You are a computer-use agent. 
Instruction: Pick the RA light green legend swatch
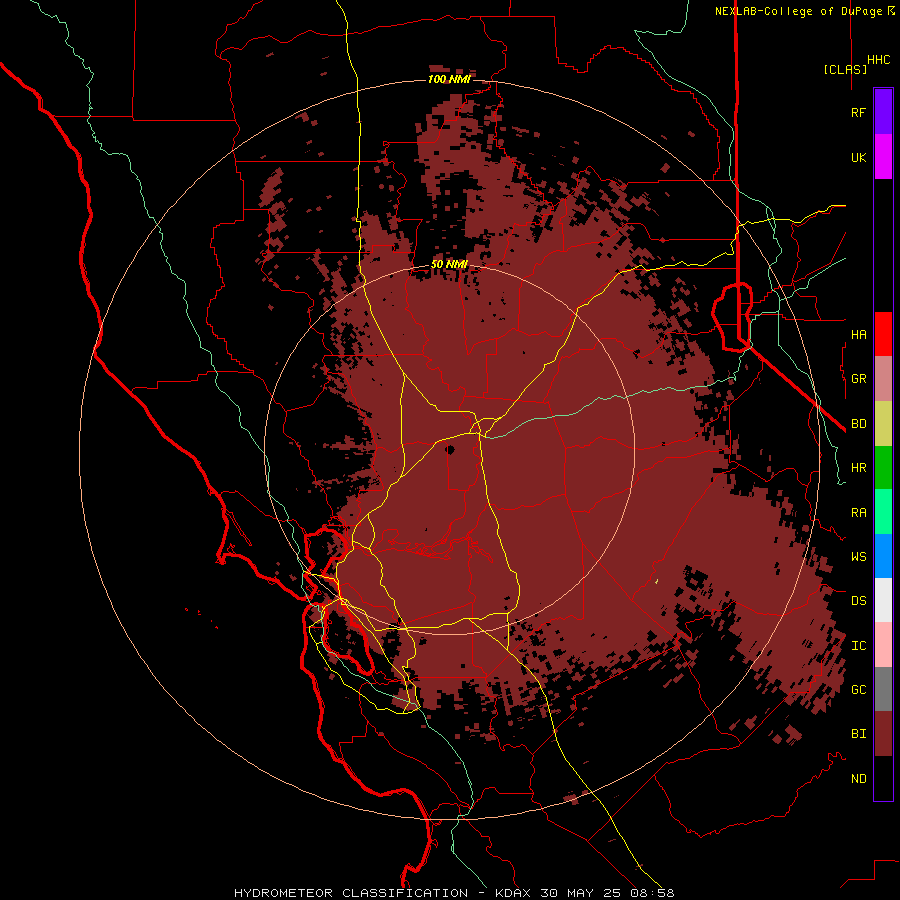coord(883,512)
